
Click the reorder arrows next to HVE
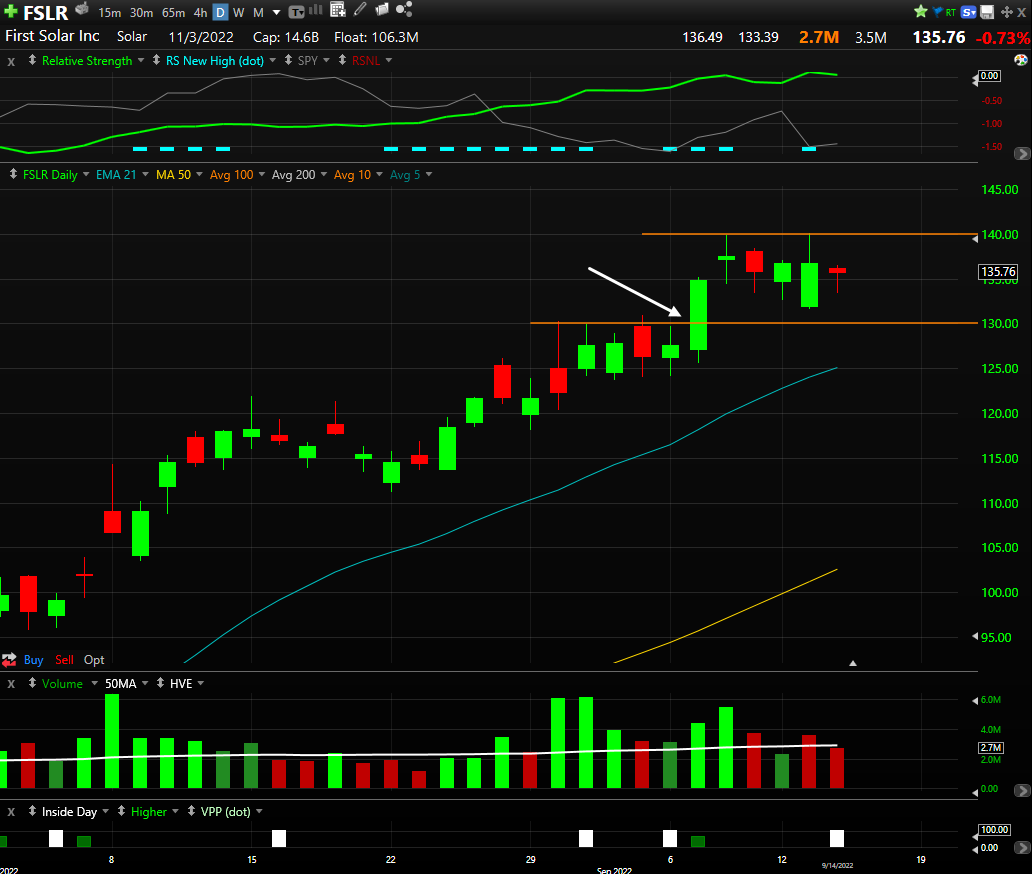pyautogui.click(x=160, y=683)
